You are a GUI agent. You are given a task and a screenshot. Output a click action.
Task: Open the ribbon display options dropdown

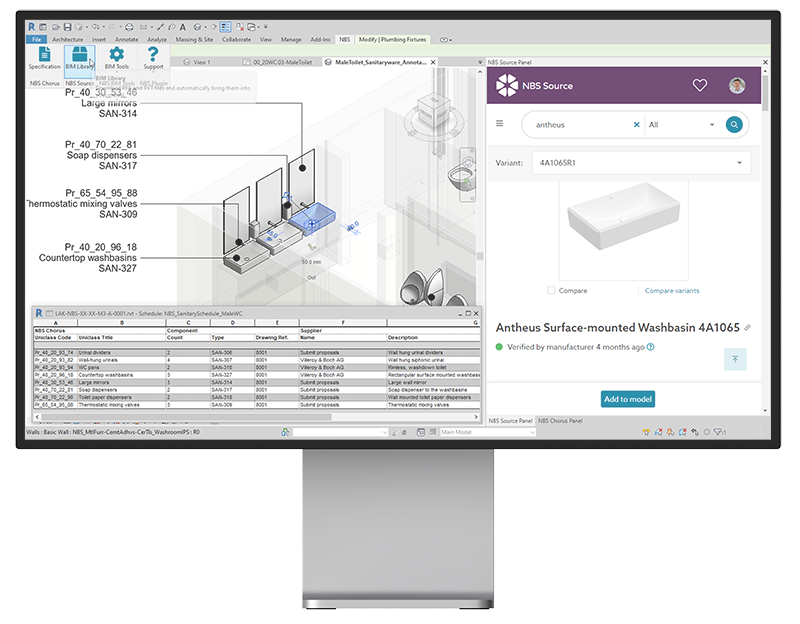click(446, 40)
